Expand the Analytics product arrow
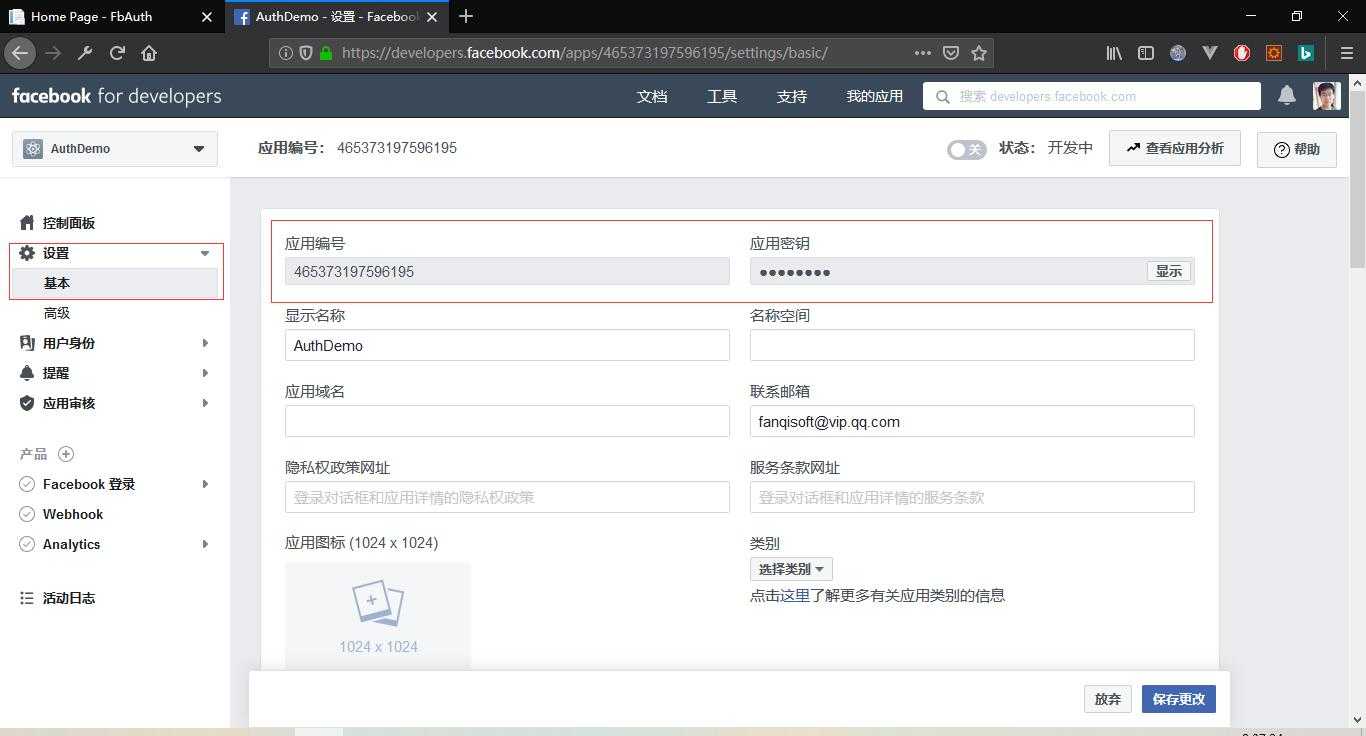The image size is (1366, 736). (205, 544)
